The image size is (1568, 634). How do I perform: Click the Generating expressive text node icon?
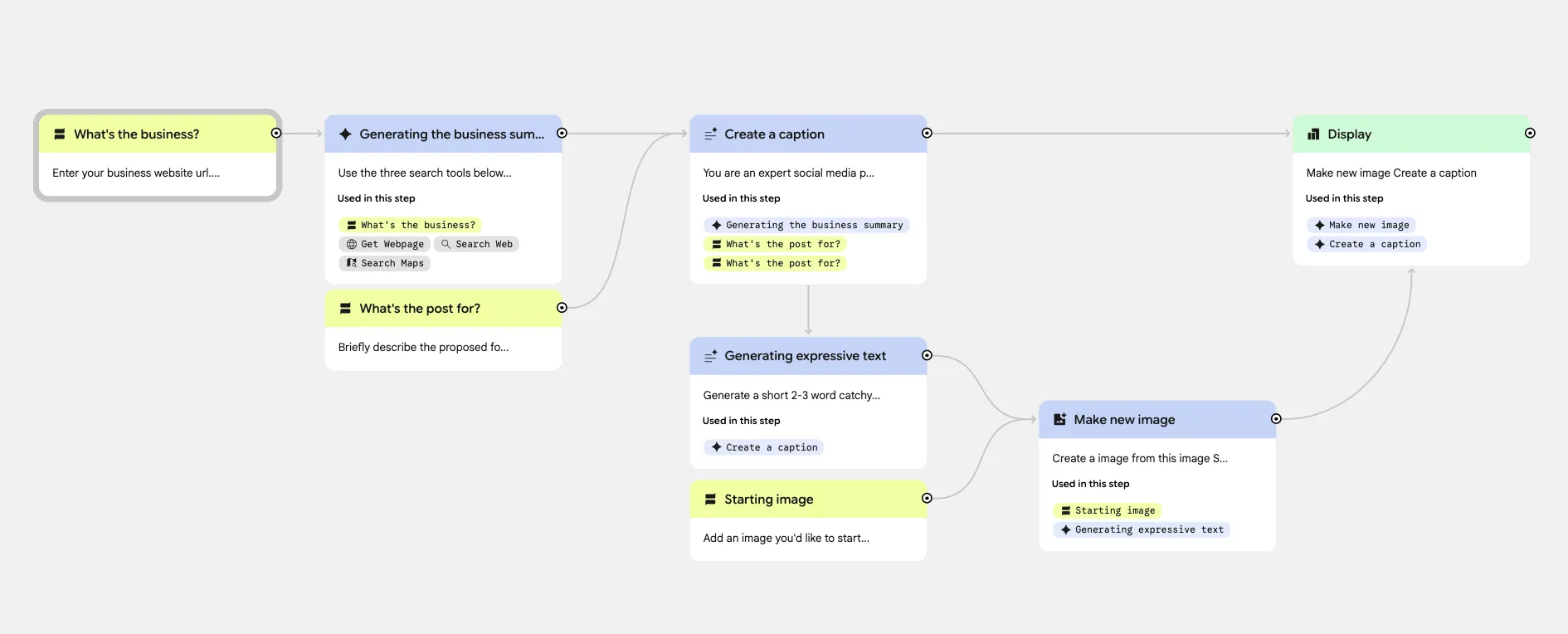click(x=710, y=356)
